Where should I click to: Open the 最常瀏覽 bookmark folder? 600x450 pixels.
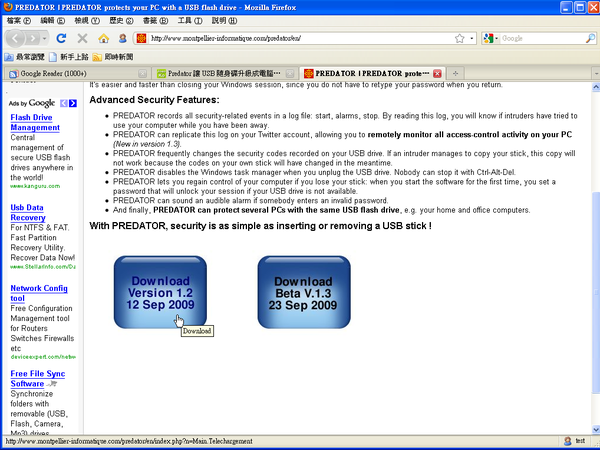[24, 57]
